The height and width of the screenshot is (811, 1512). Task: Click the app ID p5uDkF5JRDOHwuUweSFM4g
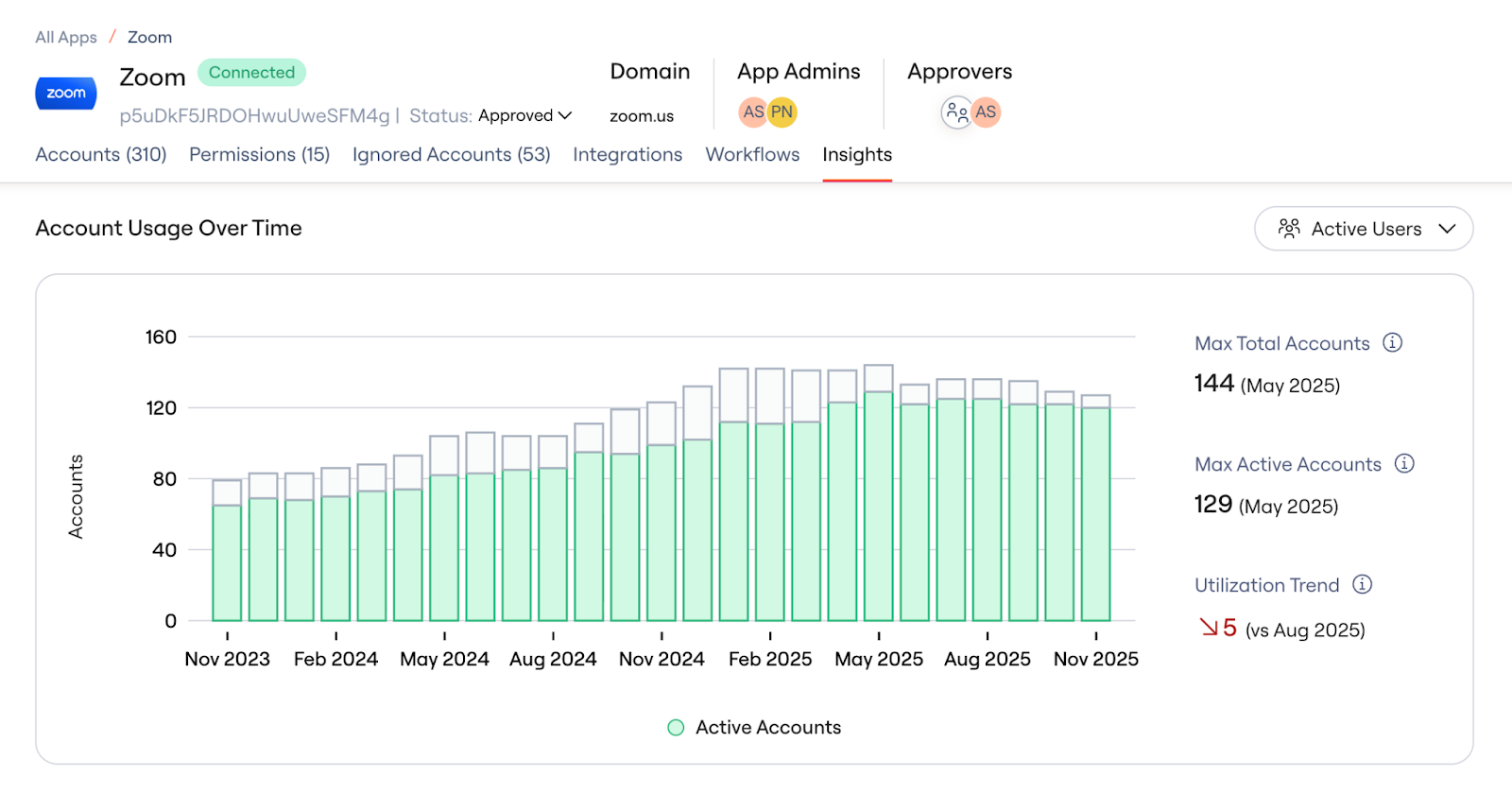pyautogui.click(x=254, y=115)
